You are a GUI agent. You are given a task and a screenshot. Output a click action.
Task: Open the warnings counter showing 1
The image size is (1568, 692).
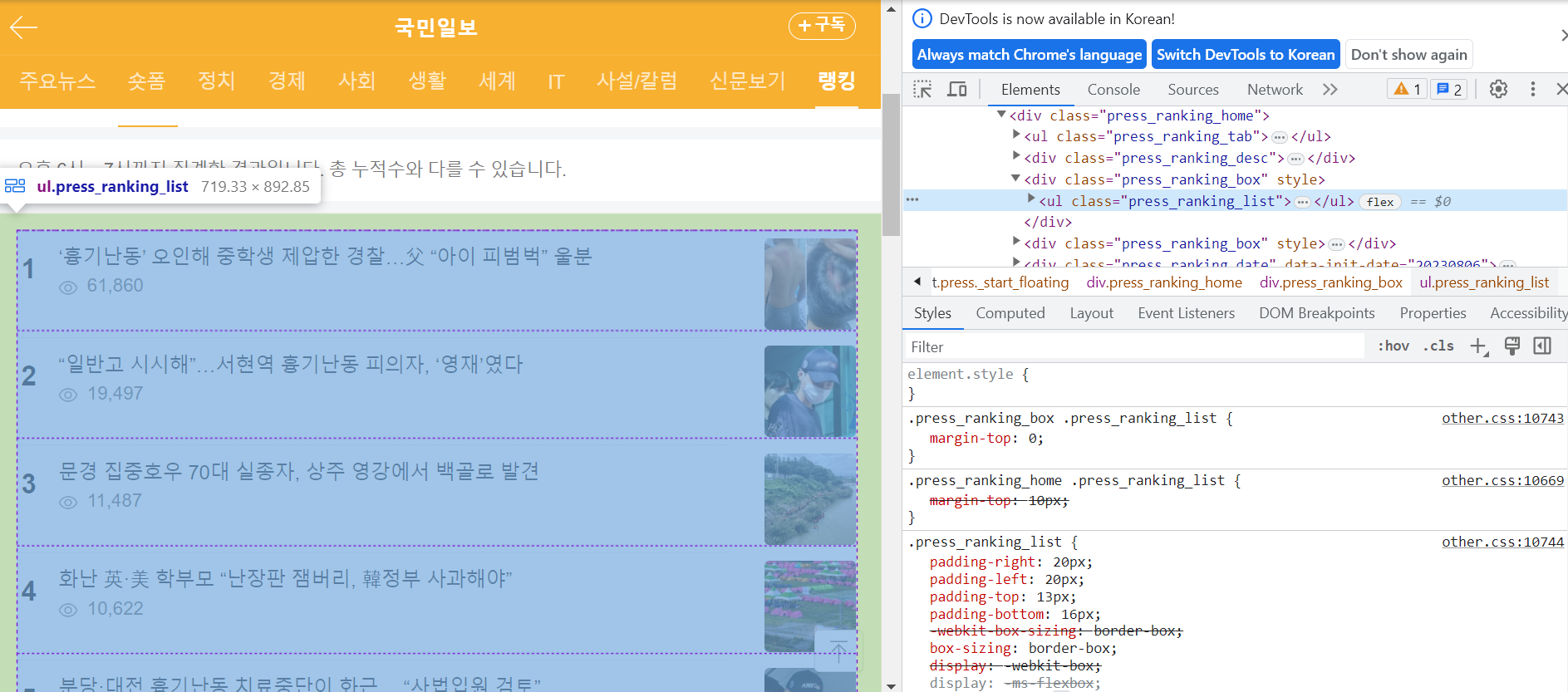point(1408,89)
